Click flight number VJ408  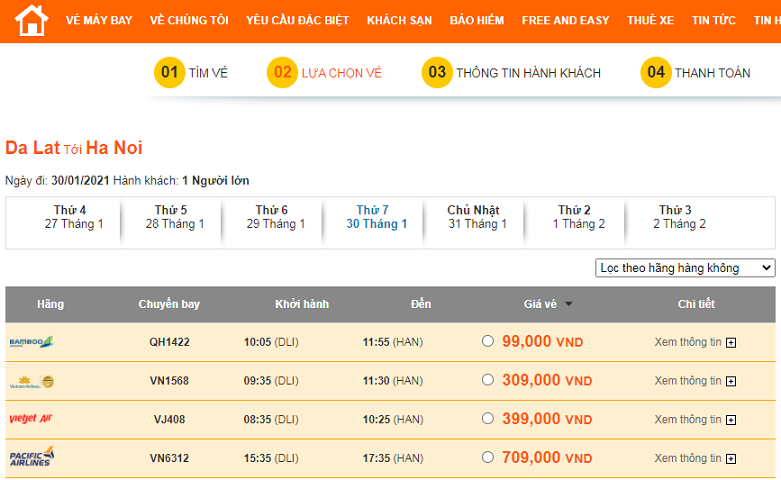click(169, 420)
